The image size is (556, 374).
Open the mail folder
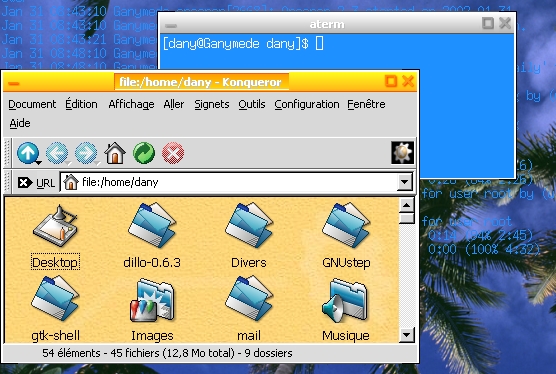[x=249, y=298]
